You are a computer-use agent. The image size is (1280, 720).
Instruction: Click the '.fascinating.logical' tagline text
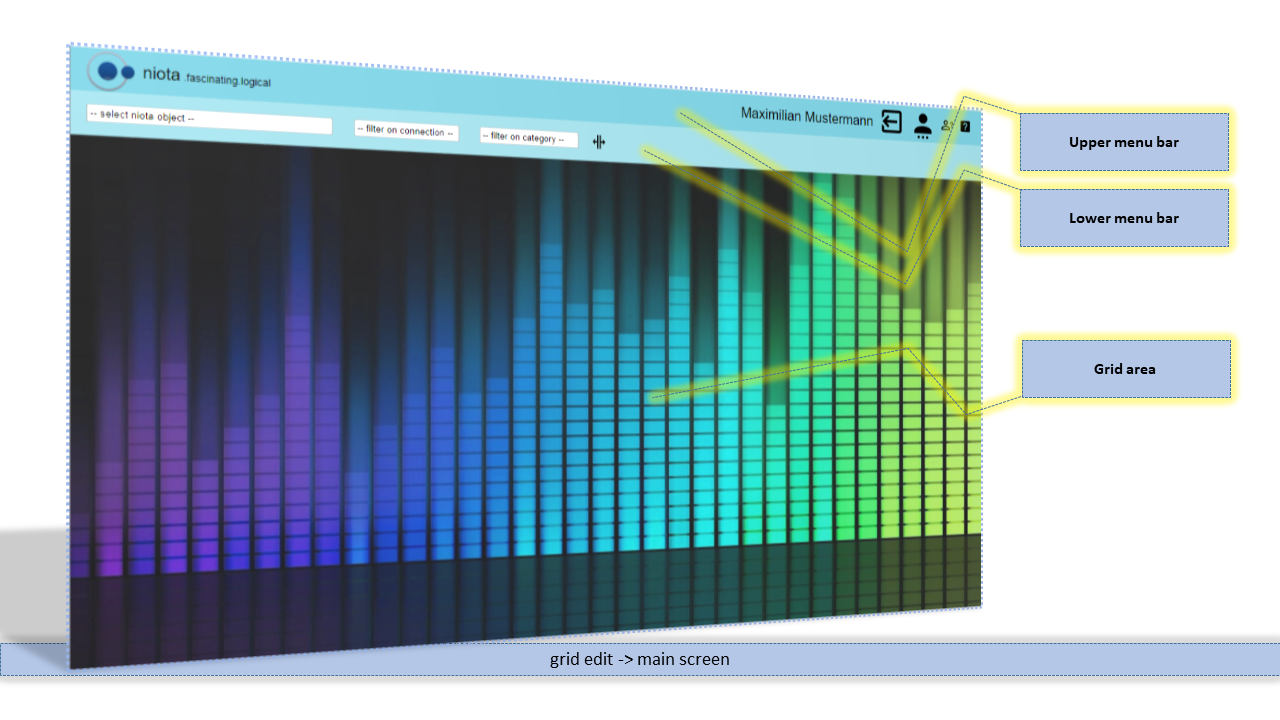click(x=228, y=80)
